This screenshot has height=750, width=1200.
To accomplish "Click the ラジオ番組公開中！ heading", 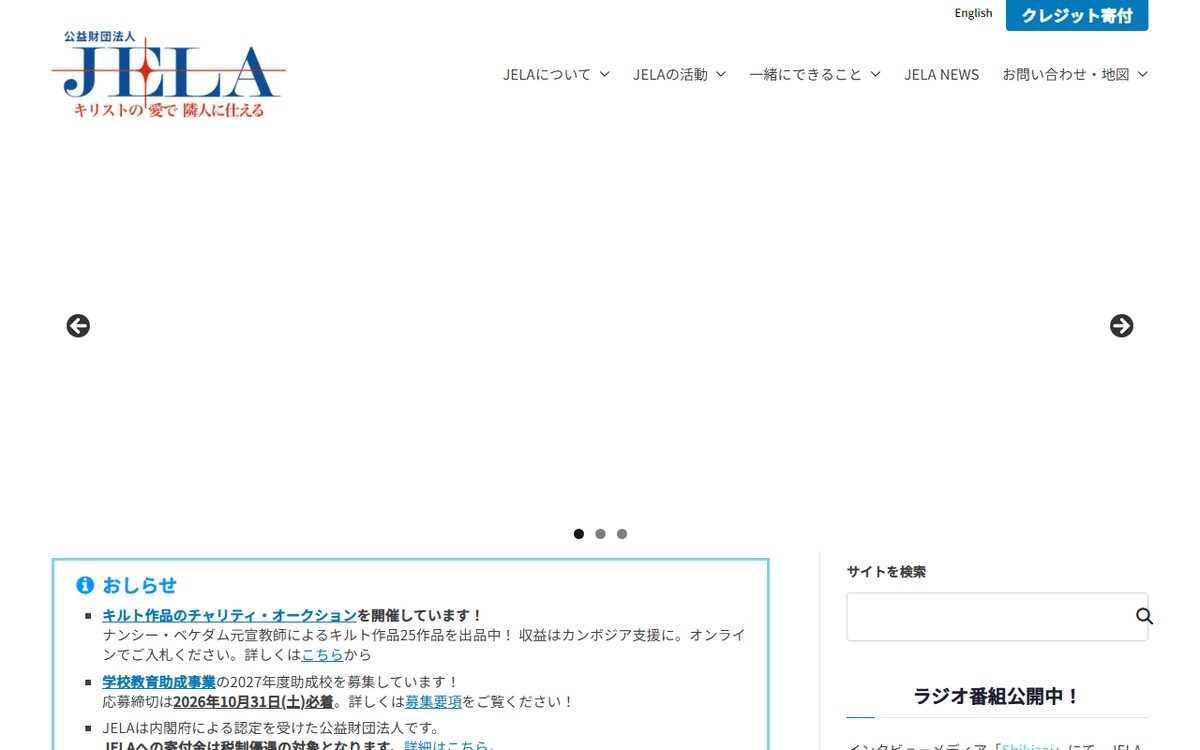I will coord(997,696).
